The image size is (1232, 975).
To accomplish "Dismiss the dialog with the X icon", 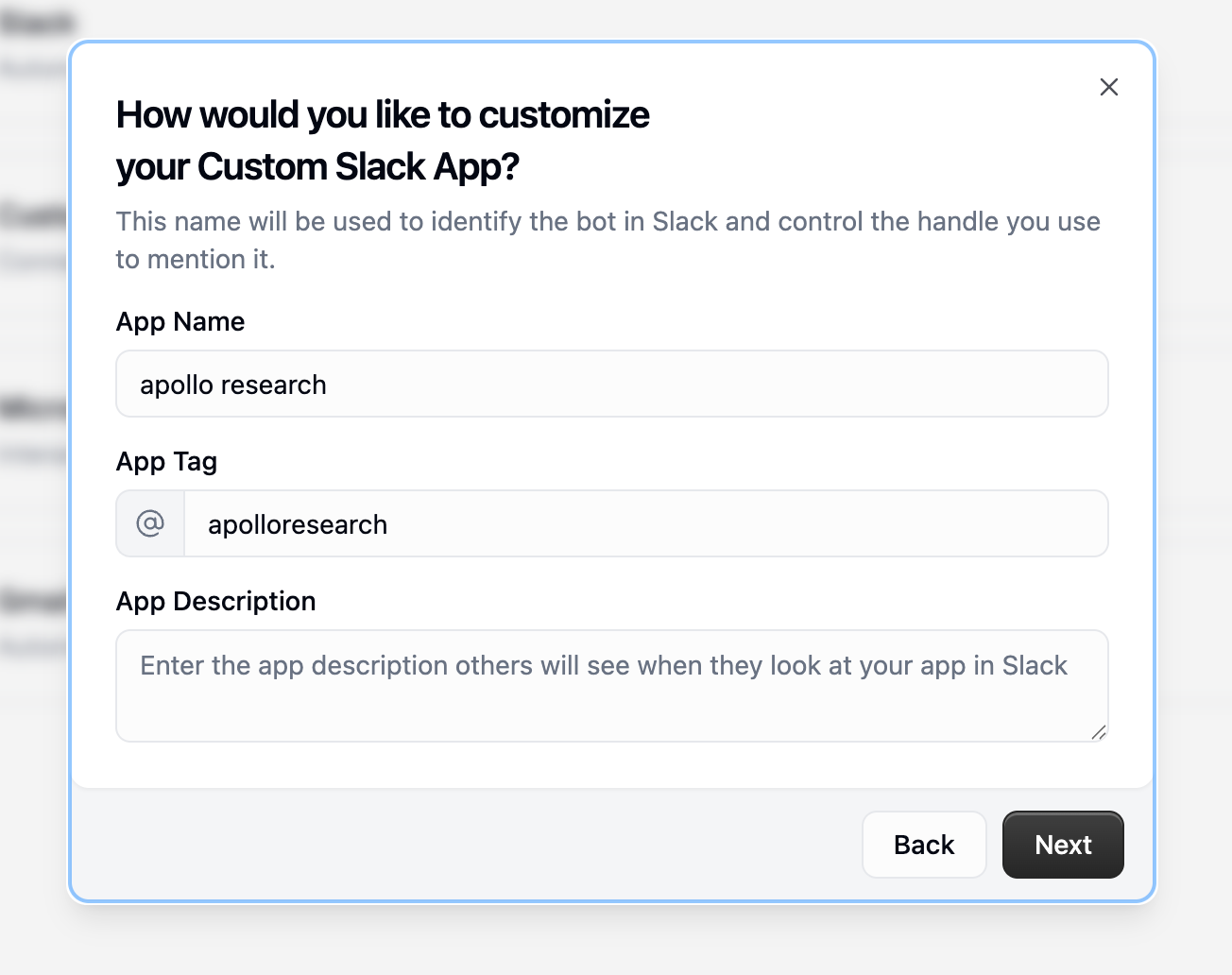I will coord(1108,86).
